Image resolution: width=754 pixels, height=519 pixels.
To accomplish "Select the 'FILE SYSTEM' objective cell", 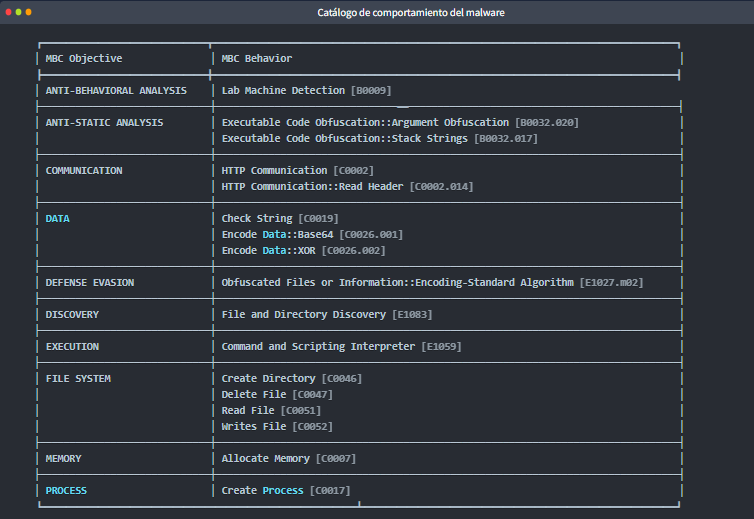I will point(78,379).
